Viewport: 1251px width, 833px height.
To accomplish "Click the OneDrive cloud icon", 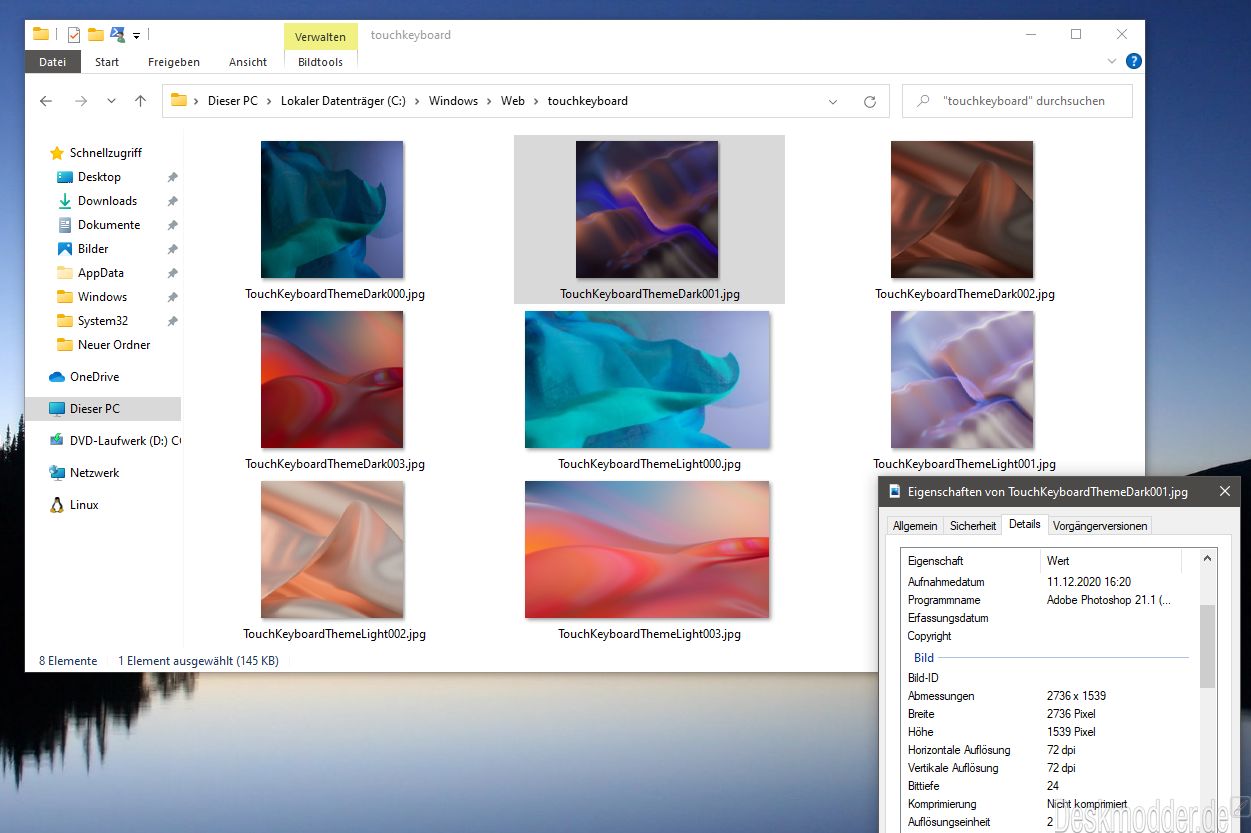I will [x=57, y=377].
